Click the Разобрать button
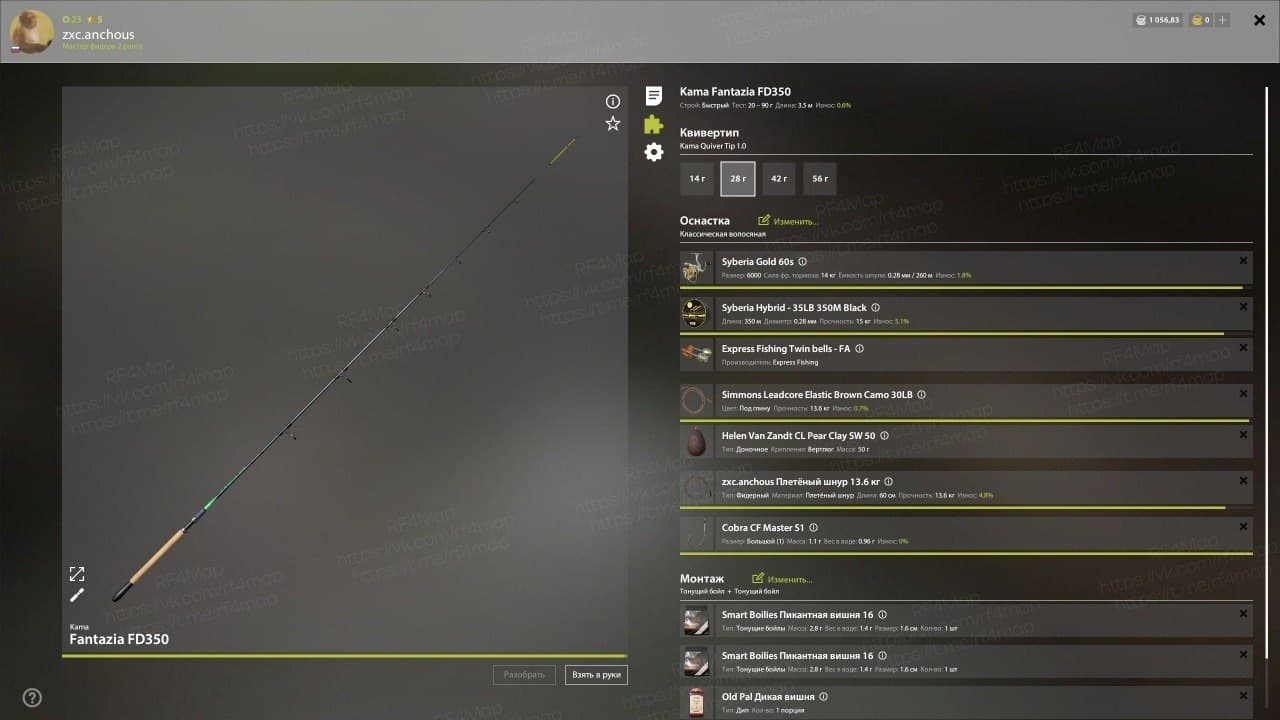 pyautogui.click(x=524, y=675)
